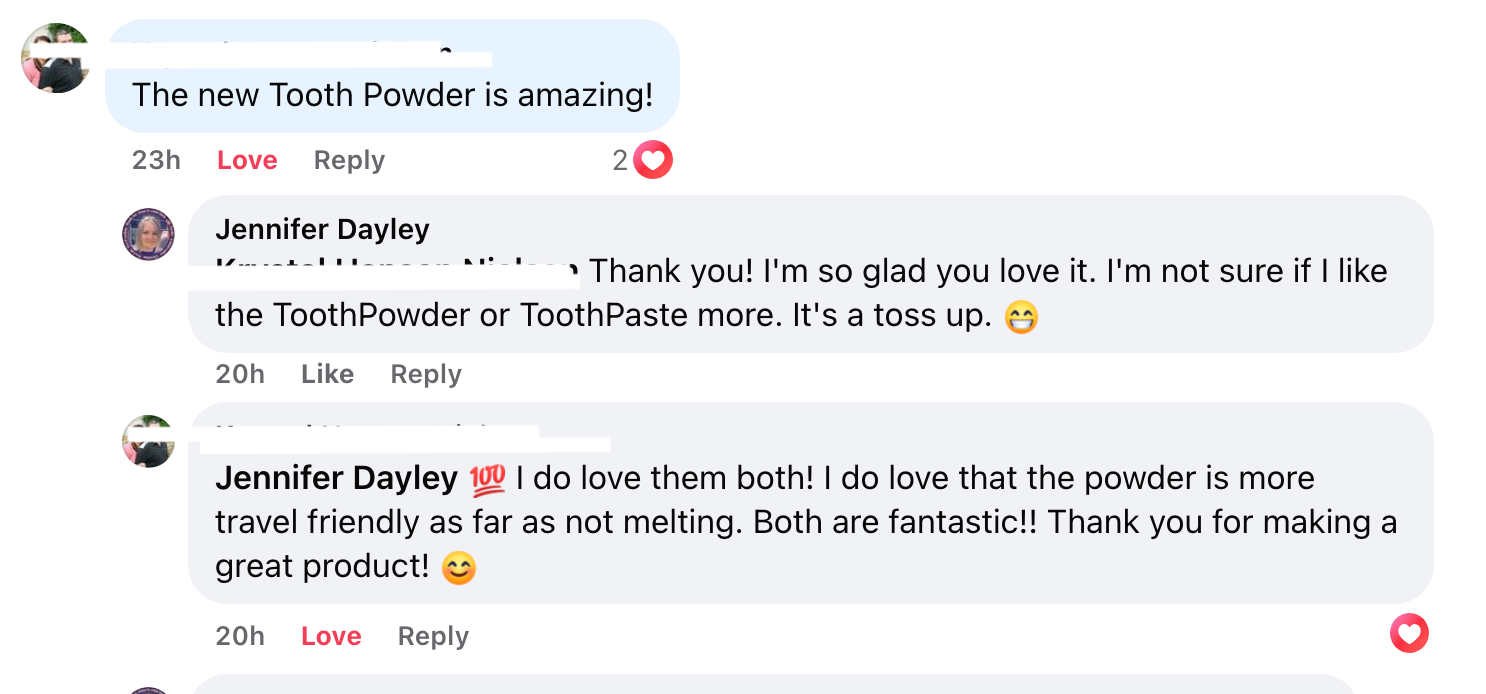View the "2" reaction count on first comment
1486x694 pixels.
tap(620, 160)
